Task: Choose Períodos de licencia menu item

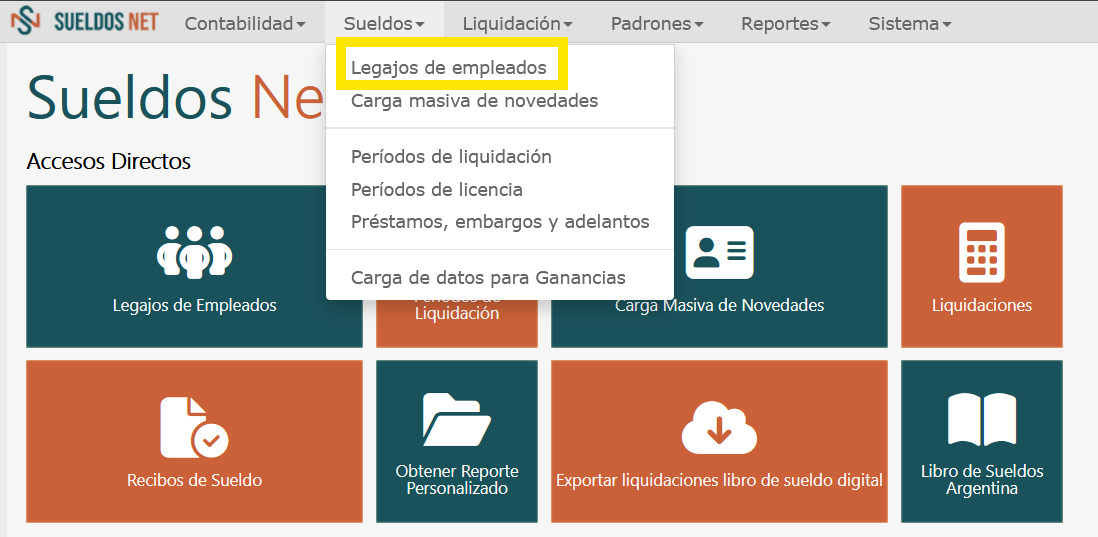Action: click(436, 190)
